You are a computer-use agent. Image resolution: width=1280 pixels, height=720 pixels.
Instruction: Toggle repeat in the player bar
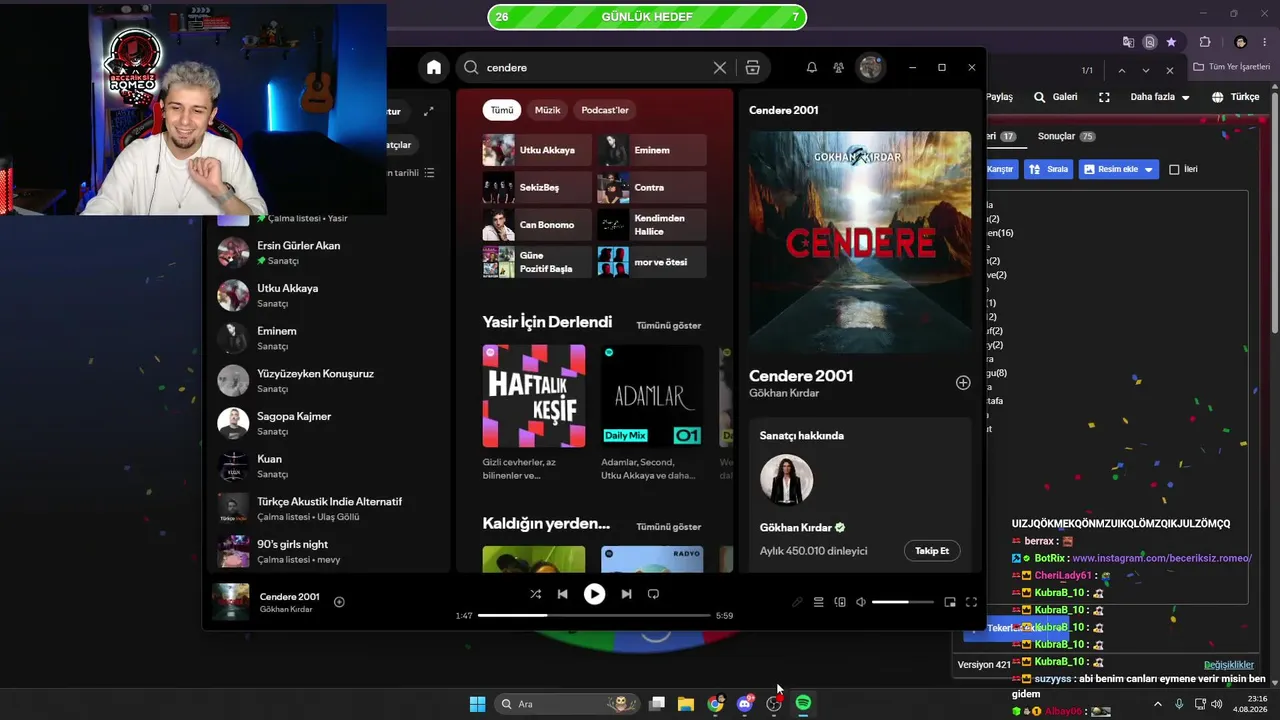pyautogui.click(x=653, y=594)
